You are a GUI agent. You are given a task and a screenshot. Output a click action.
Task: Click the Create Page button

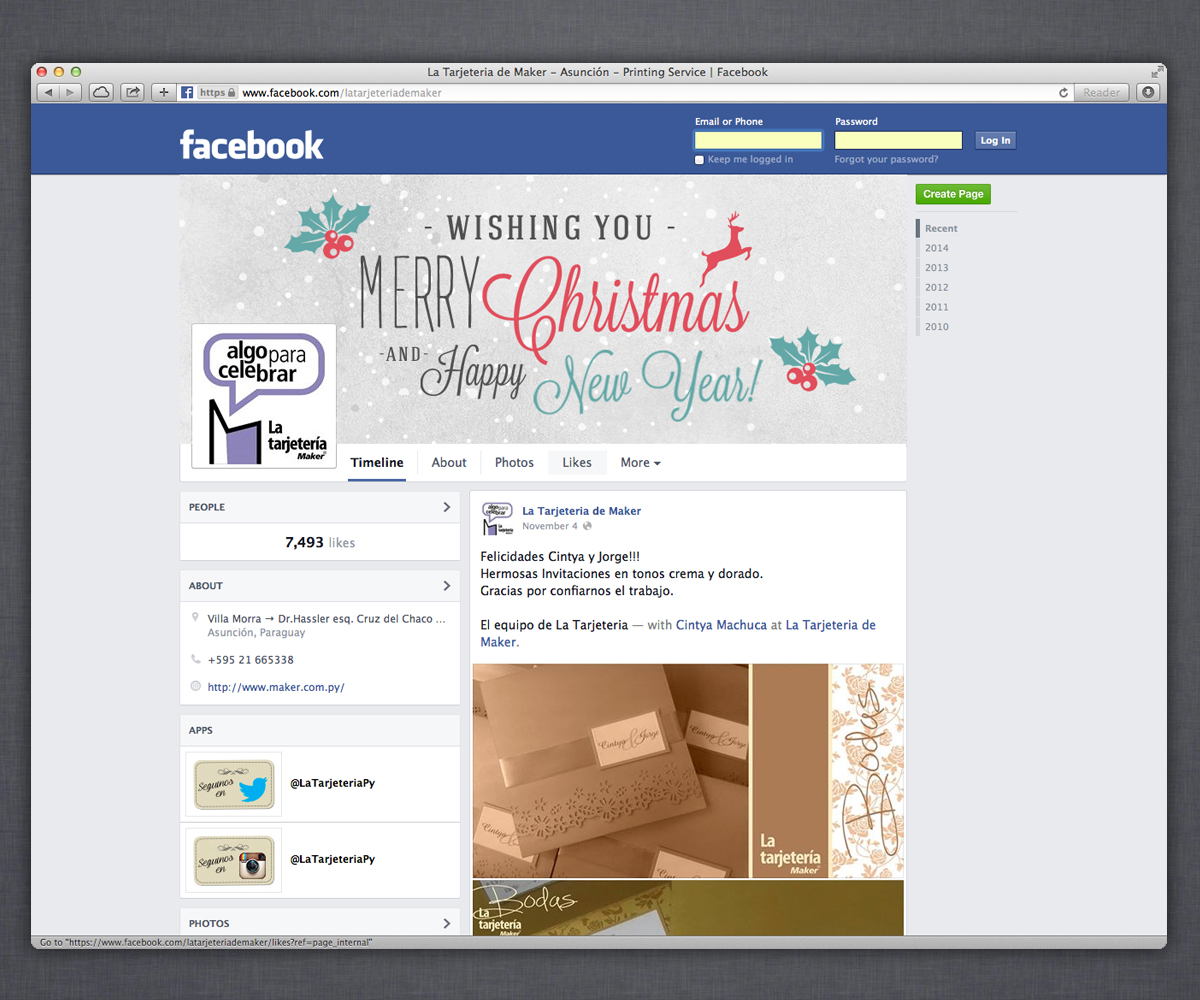point(952,193)
